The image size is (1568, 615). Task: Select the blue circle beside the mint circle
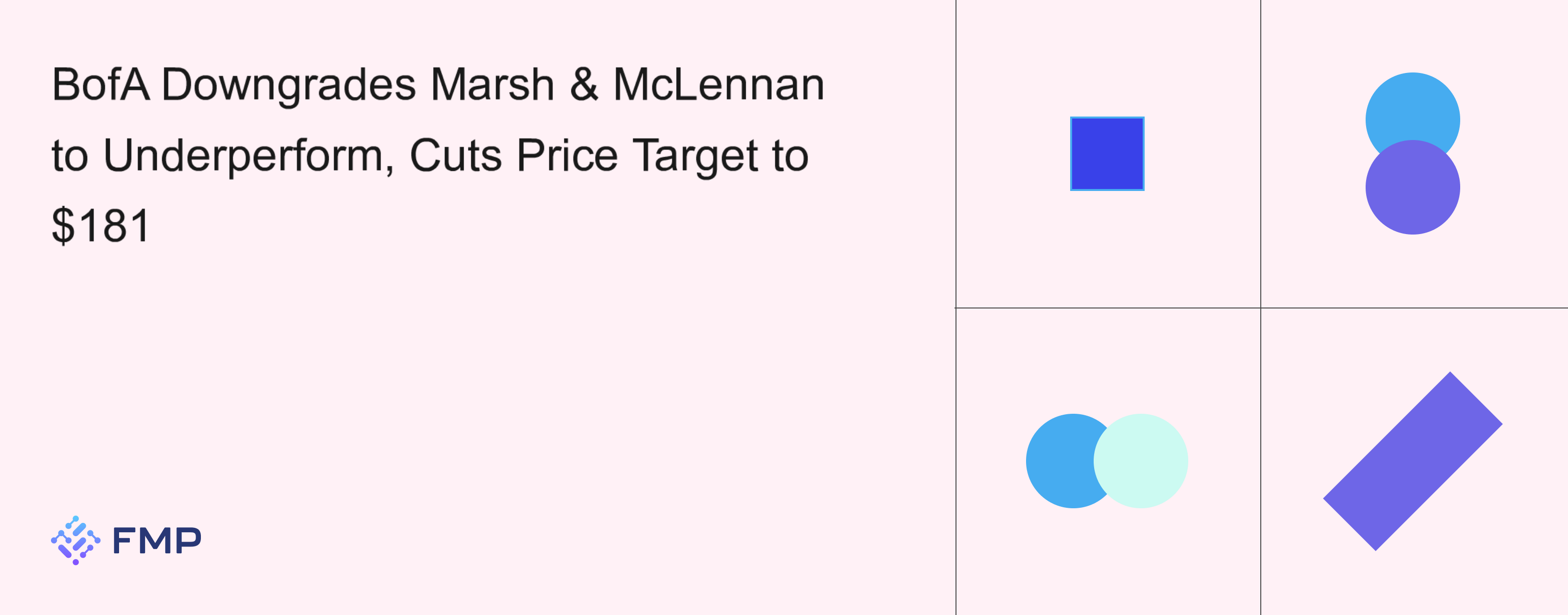pyautogui.click(x=1059, y=460)
